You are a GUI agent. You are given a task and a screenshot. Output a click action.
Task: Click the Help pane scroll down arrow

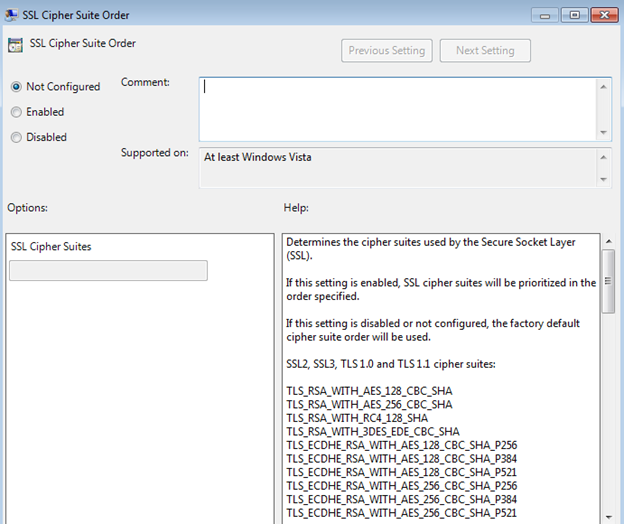(x=608, y=517)
